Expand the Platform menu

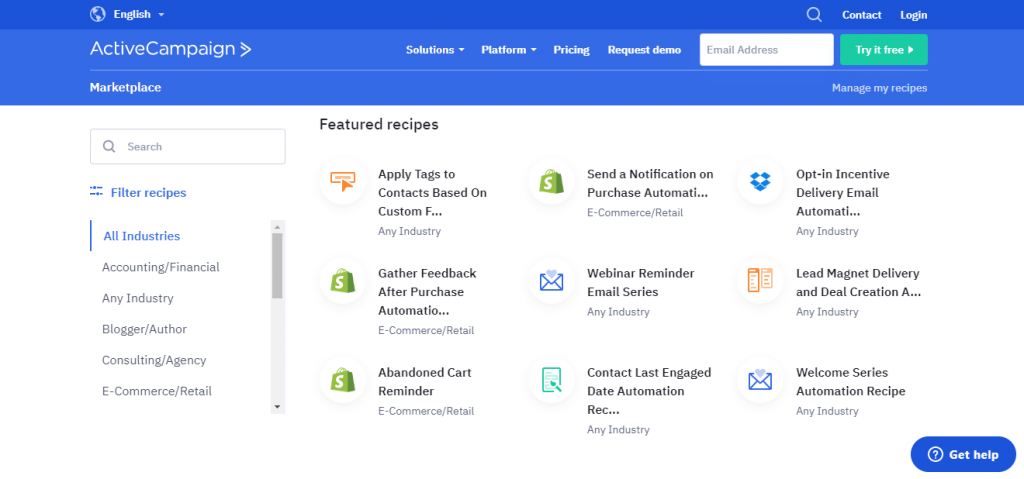pos(509,50)
